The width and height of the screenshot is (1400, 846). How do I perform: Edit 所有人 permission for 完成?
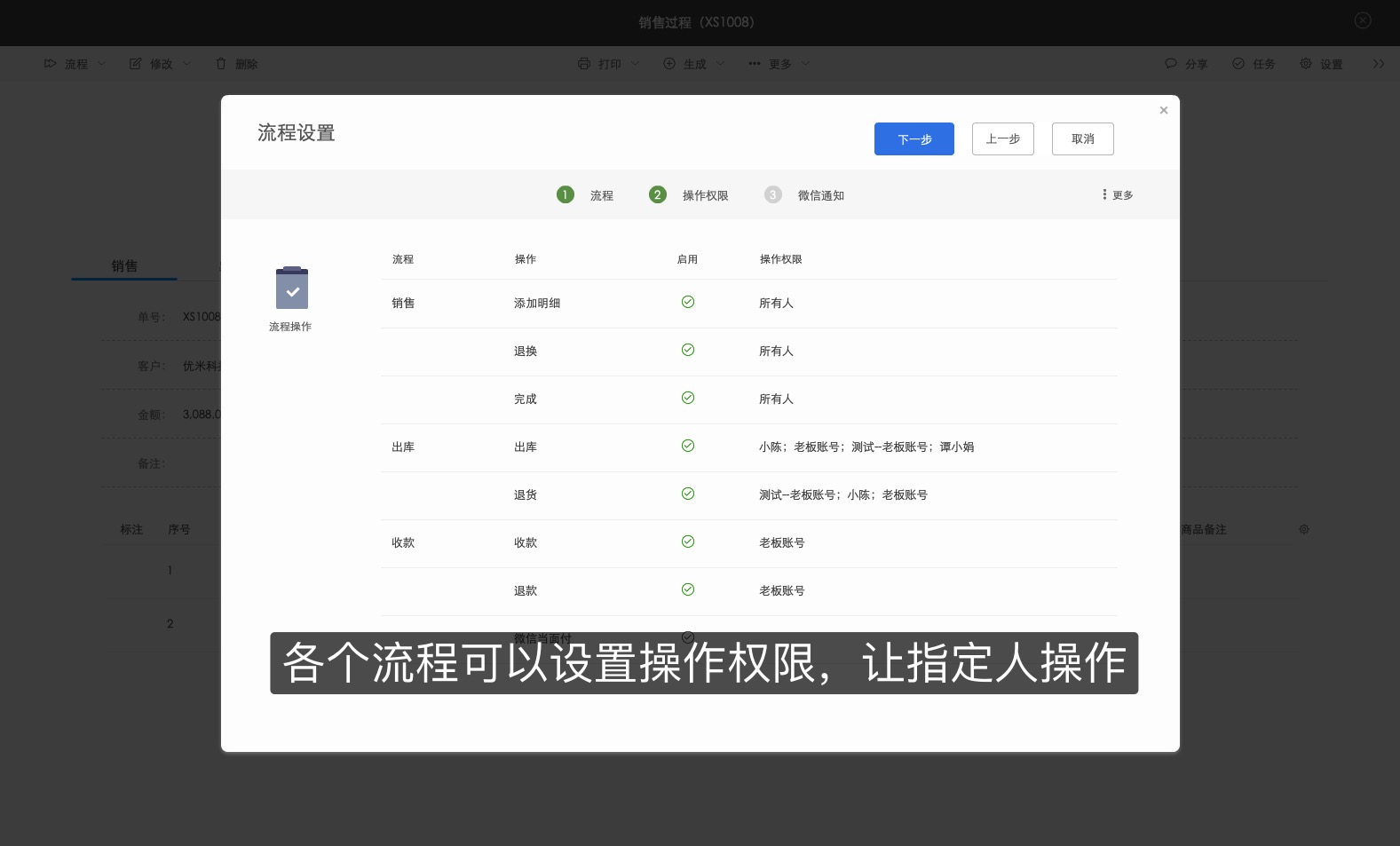tap(776, 399)
